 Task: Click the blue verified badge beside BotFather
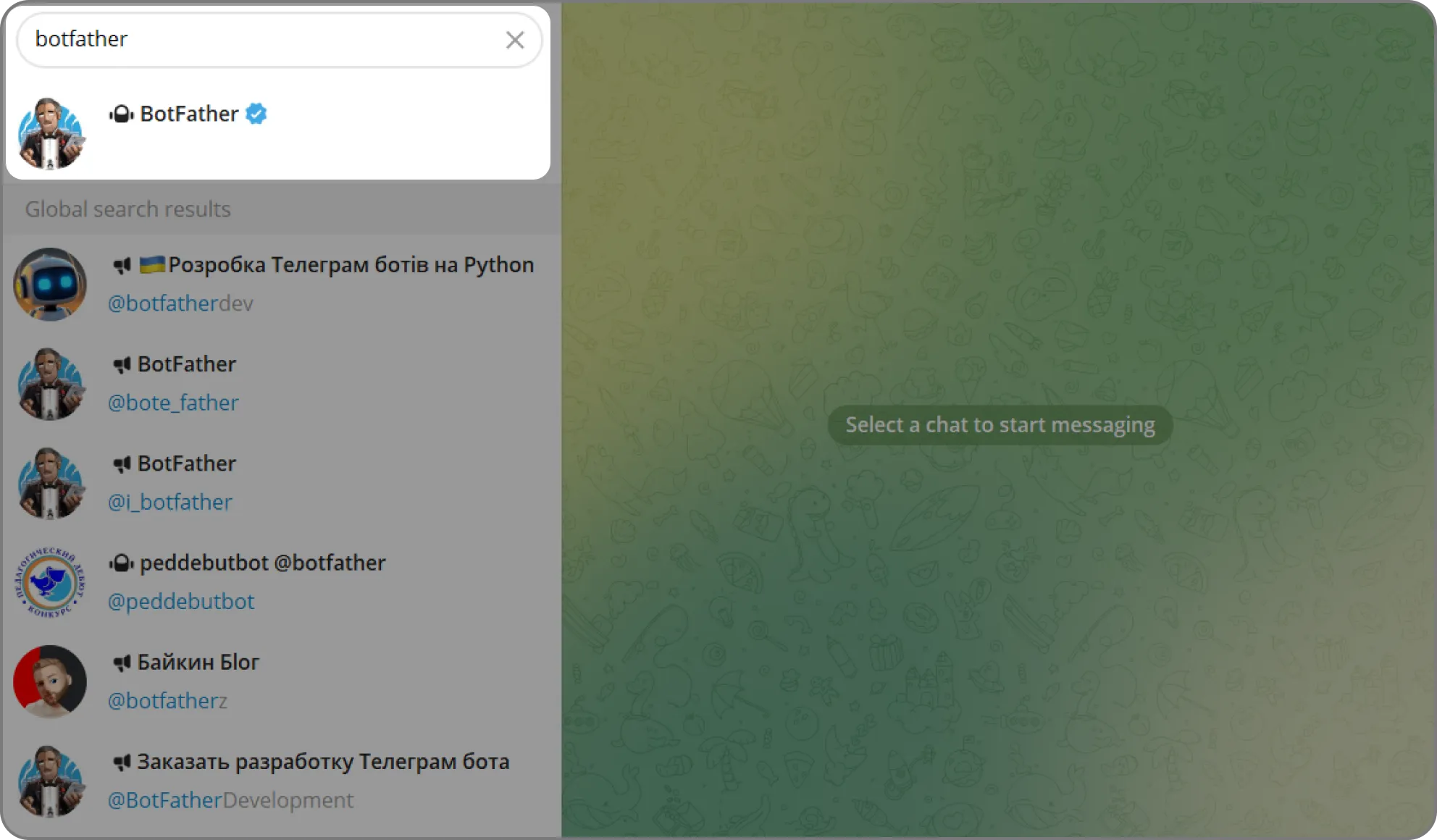point(256,114)
